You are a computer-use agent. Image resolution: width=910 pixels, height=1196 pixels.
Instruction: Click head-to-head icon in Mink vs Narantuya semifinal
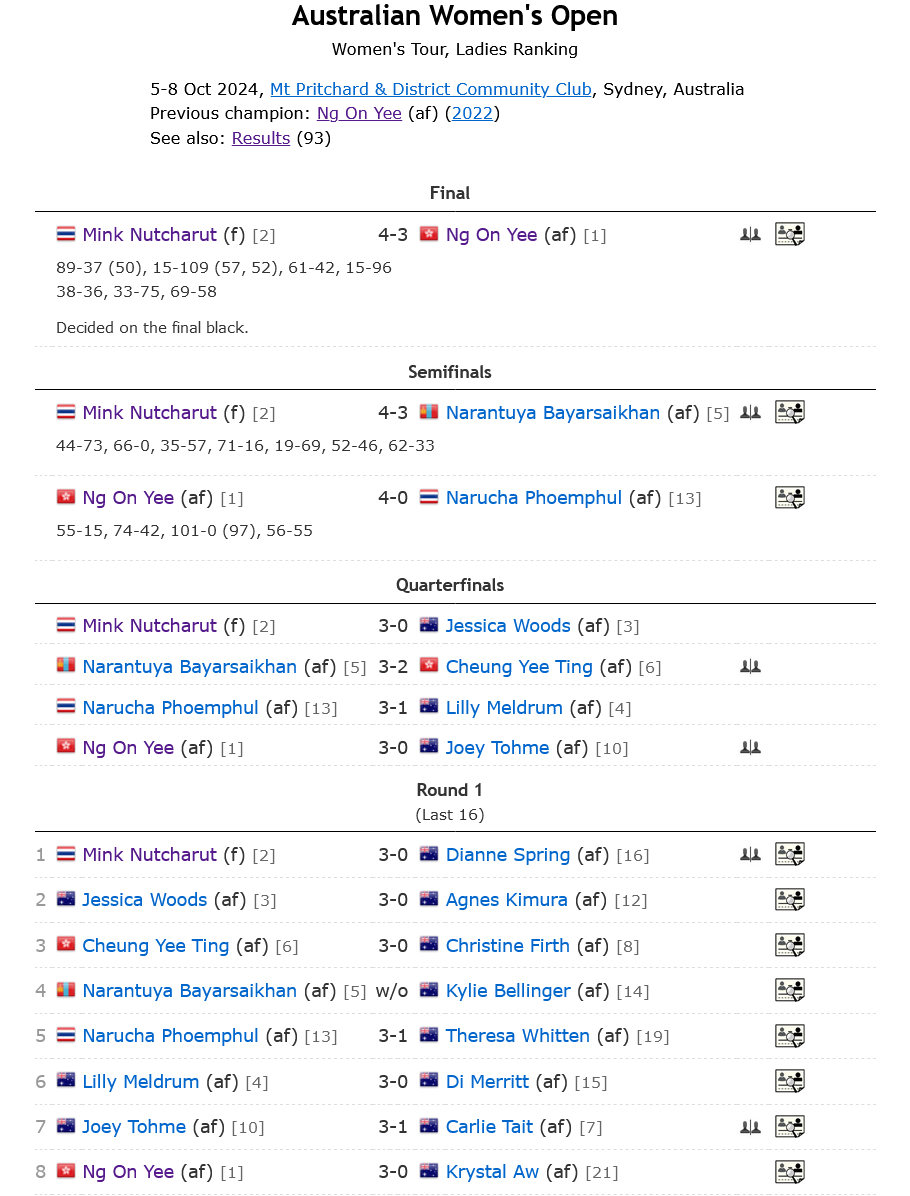point(751,413)
